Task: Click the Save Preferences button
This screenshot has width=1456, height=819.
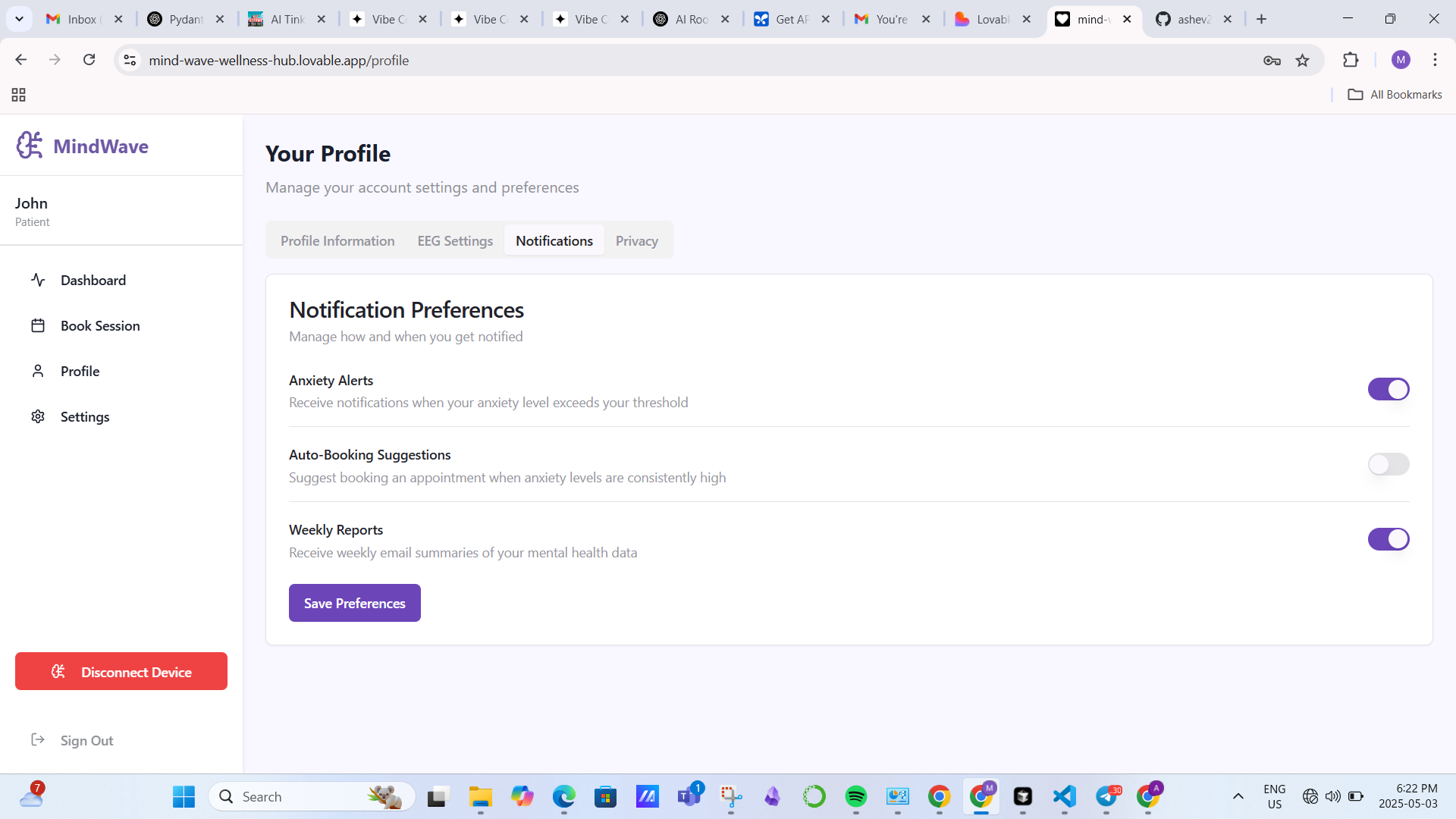Action: click(x=354, y=603)
